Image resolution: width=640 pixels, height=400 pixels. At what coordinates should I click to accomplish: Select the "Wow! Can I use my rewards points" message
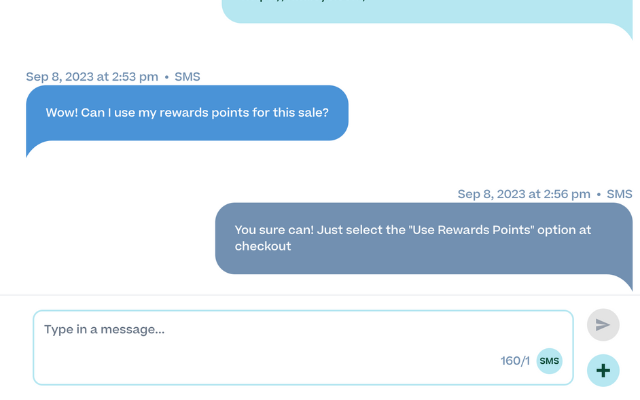pyautogui.click(x=187, y=113)
